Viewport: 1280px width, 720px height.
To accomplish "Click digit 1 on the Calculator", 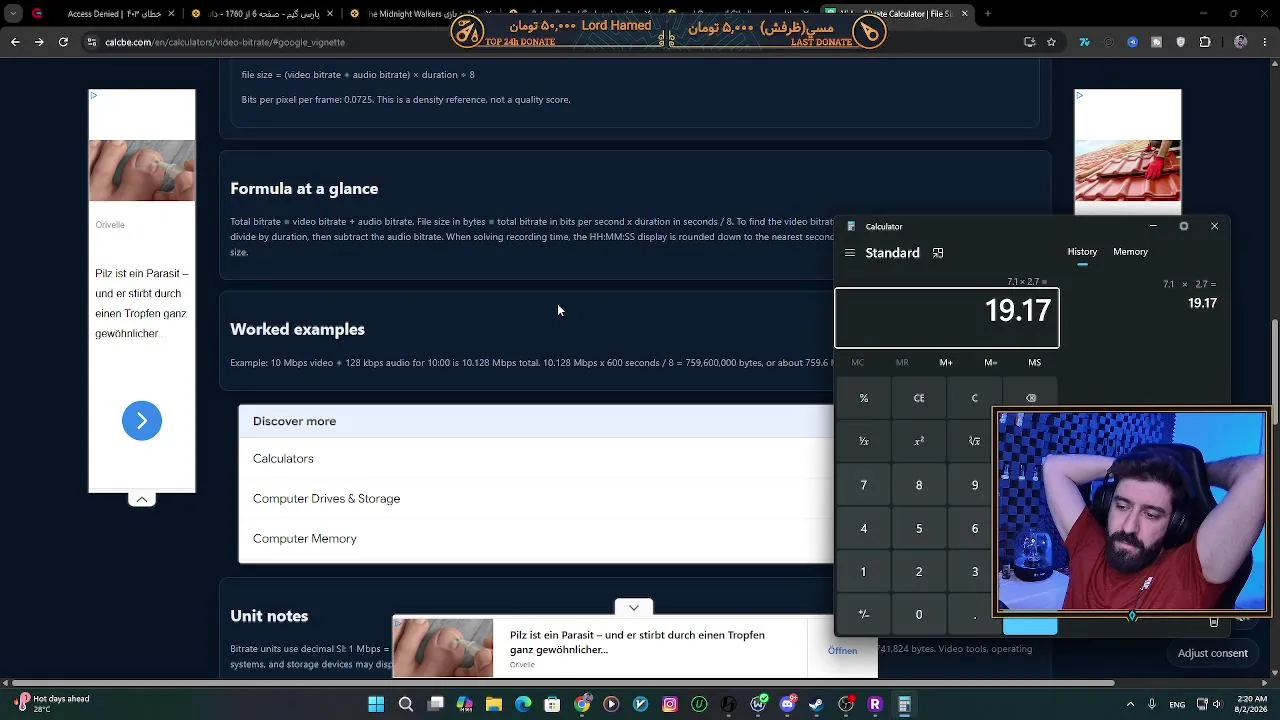I will 864,572.
